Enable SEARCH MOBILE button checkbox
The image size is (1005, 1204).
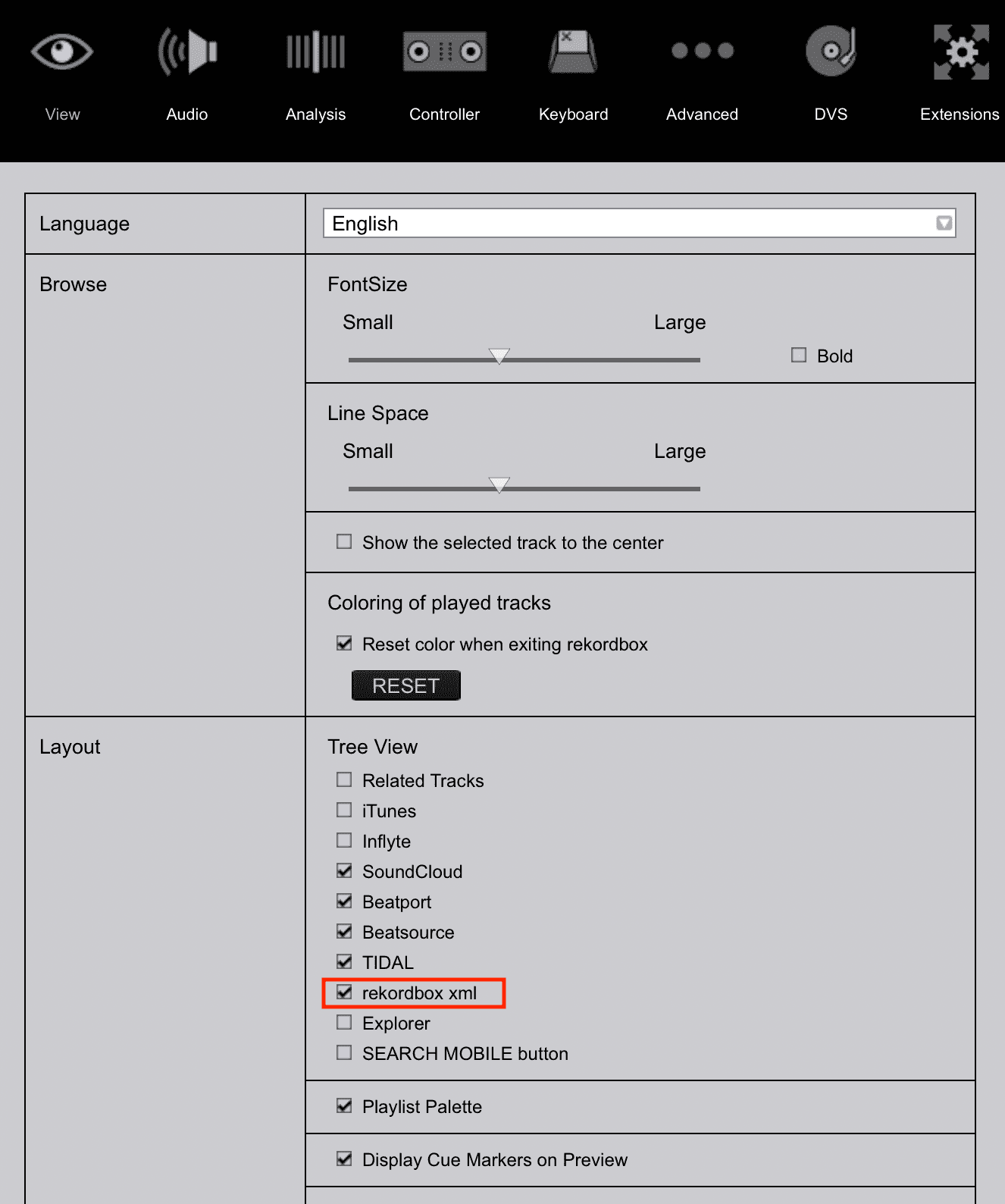point(344,1052)
